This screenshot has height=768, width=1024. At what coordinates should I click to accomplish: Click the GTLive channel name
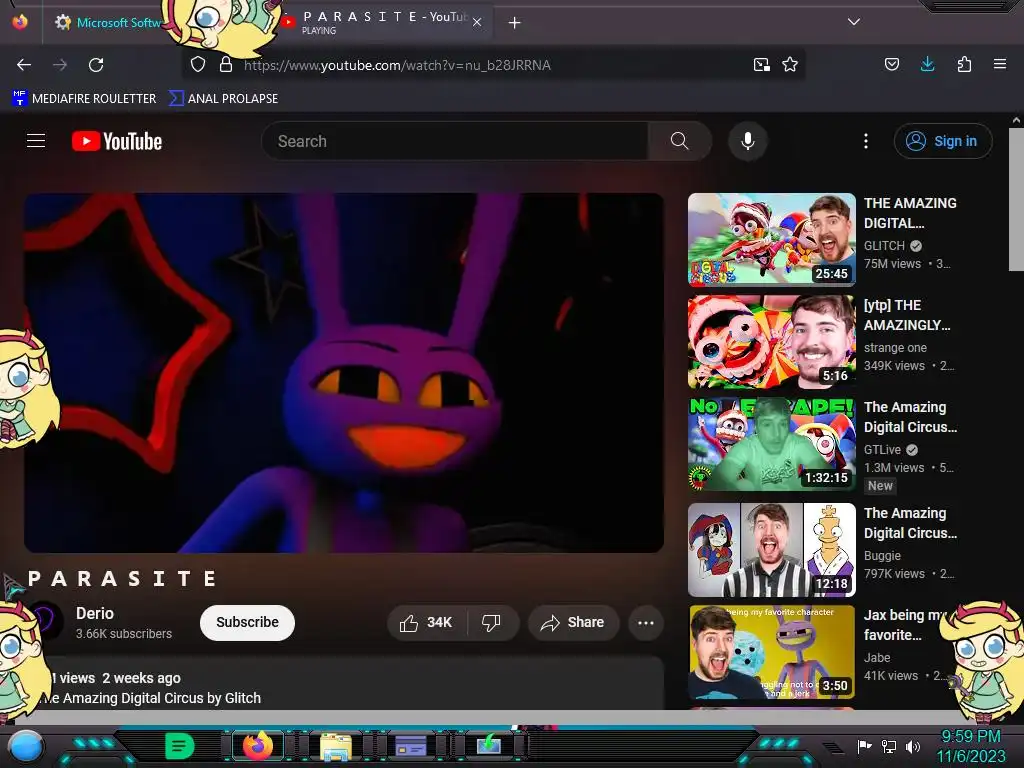click(882, 449)
